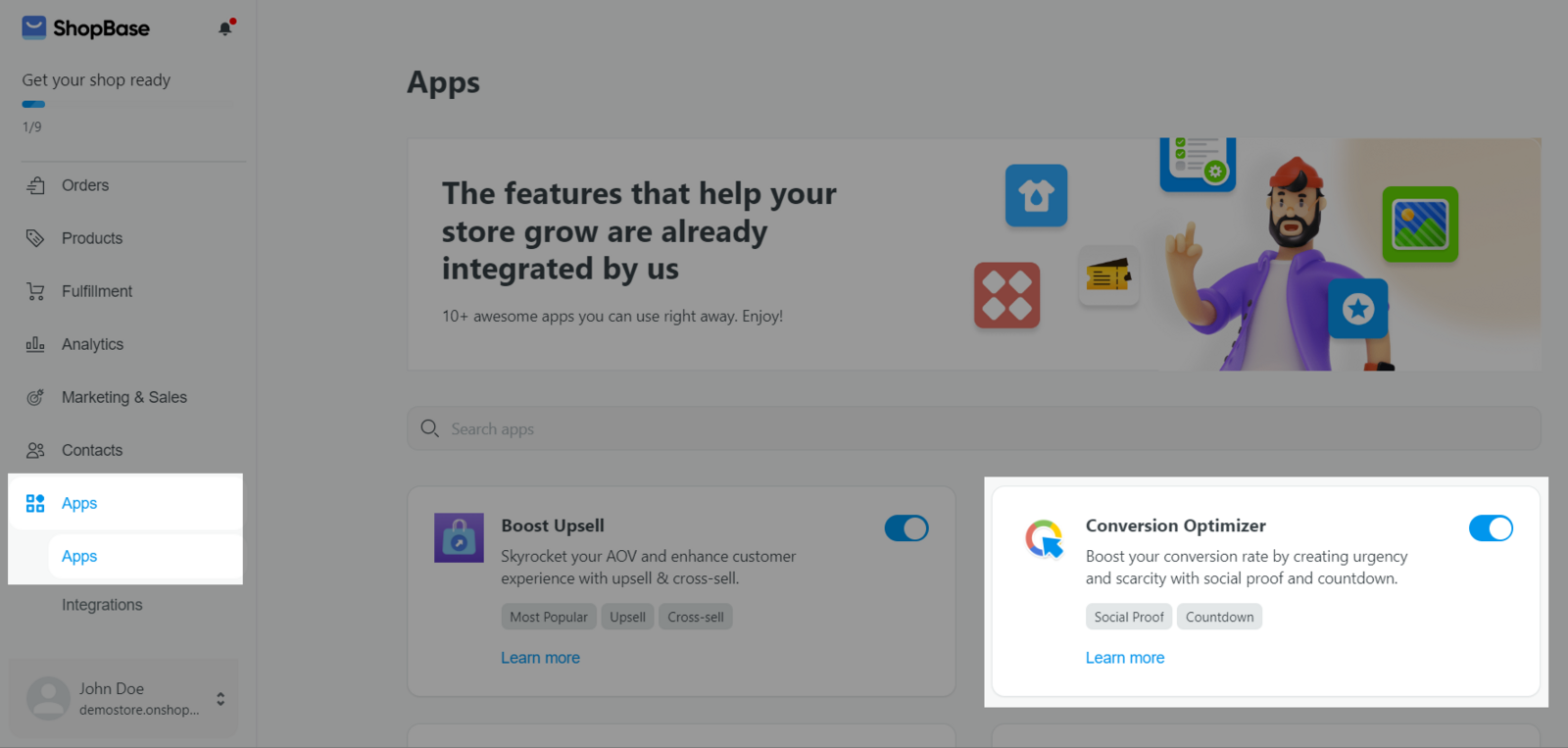1568x748 pixels.
Task: Click the Apps grid icon
Action: pos(35,503)
